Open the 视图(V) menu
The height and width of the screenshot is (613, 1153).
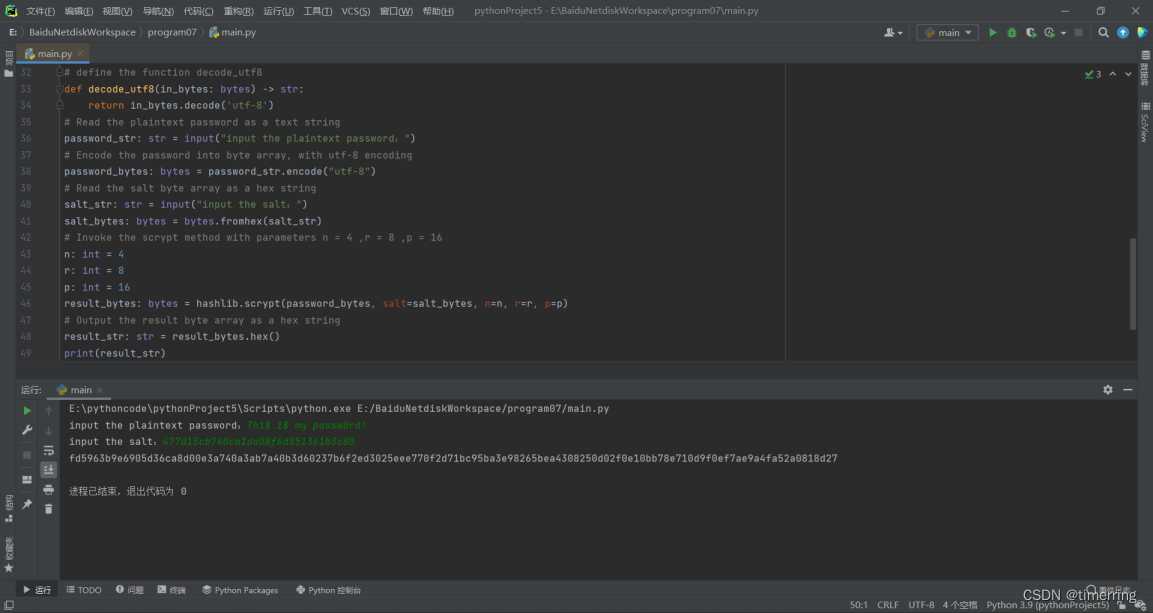click(x=118, y=11)
